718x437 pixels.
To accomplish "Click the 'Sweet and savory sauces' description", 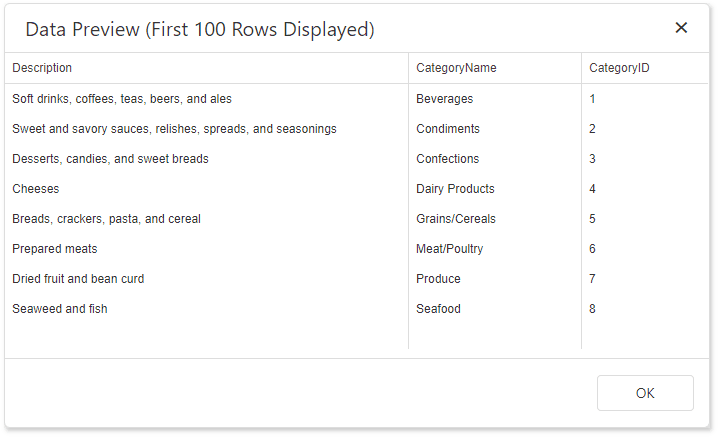I will (174, 129).
